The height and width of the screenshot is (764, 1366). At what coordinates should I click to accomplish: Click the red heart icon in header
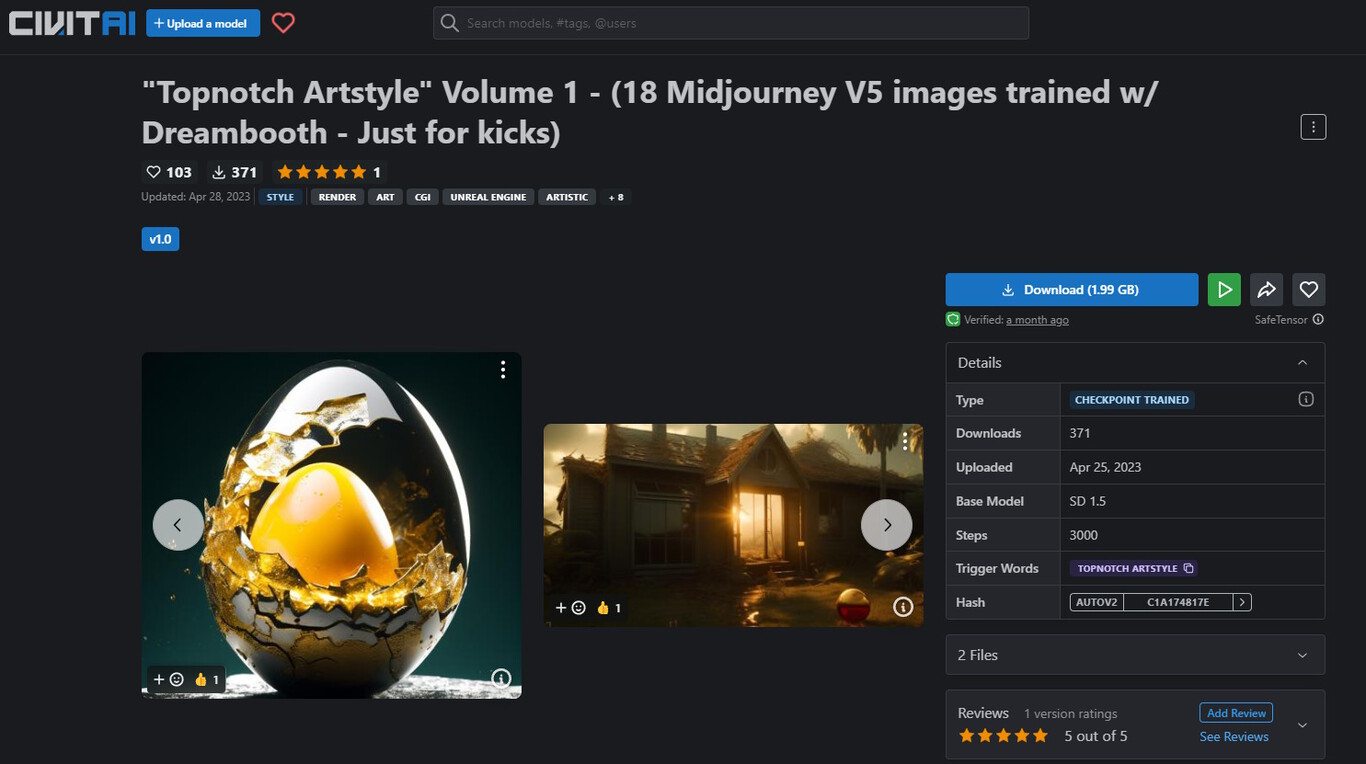284,22
